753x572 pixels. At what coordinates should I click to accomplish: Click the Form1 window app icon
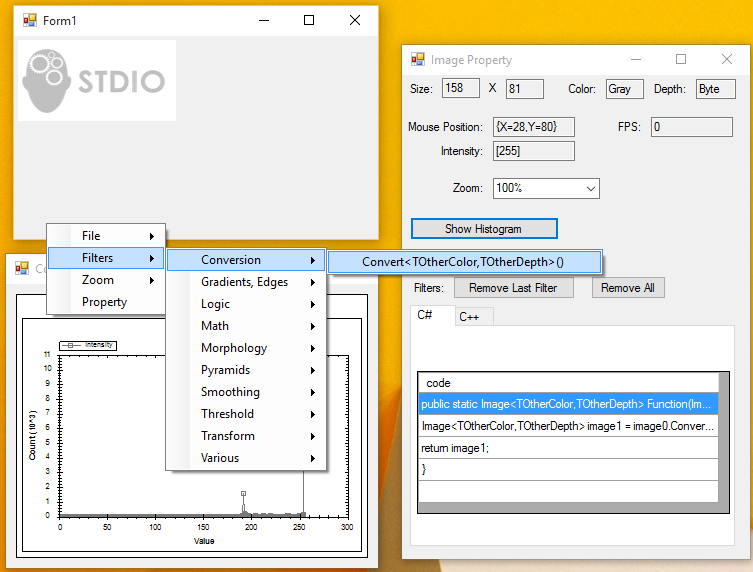[x=30, y=20]
